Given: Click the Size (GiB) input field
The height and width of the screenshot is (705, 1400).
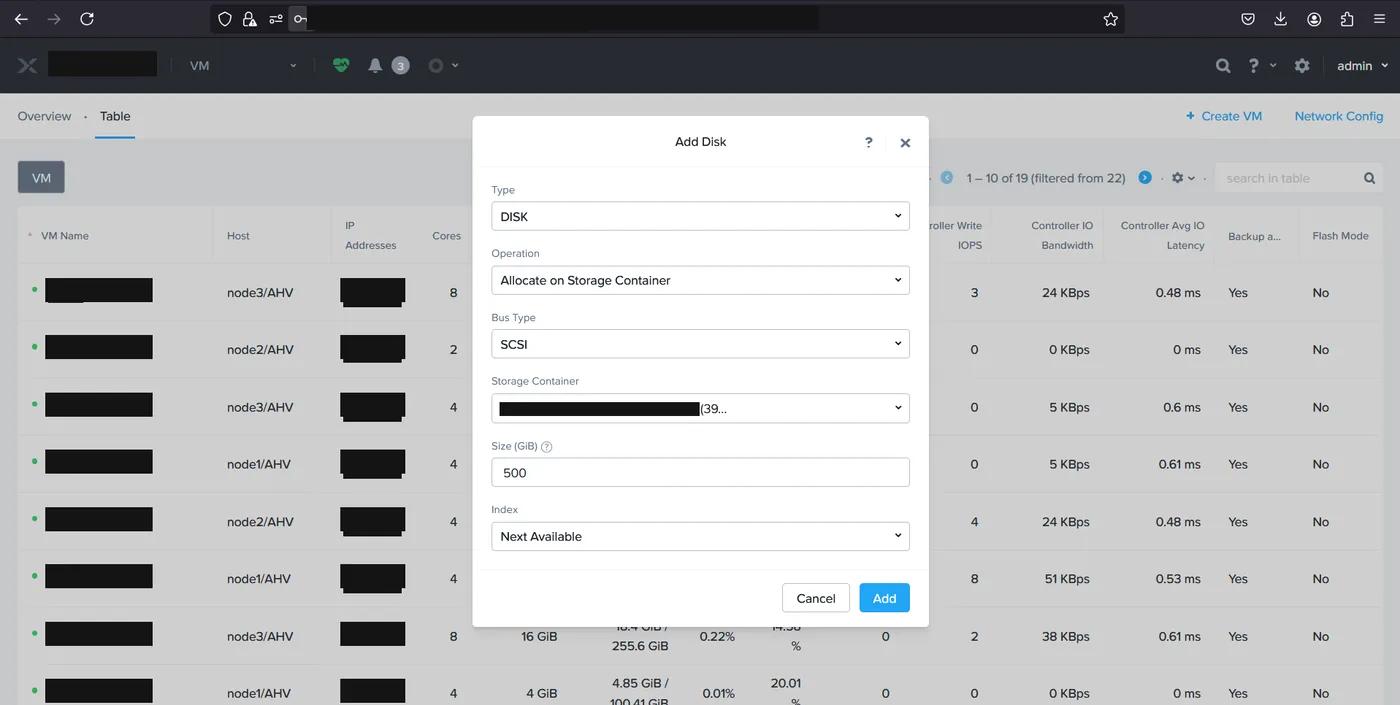Looking at the screenshot, I should 700,472.
